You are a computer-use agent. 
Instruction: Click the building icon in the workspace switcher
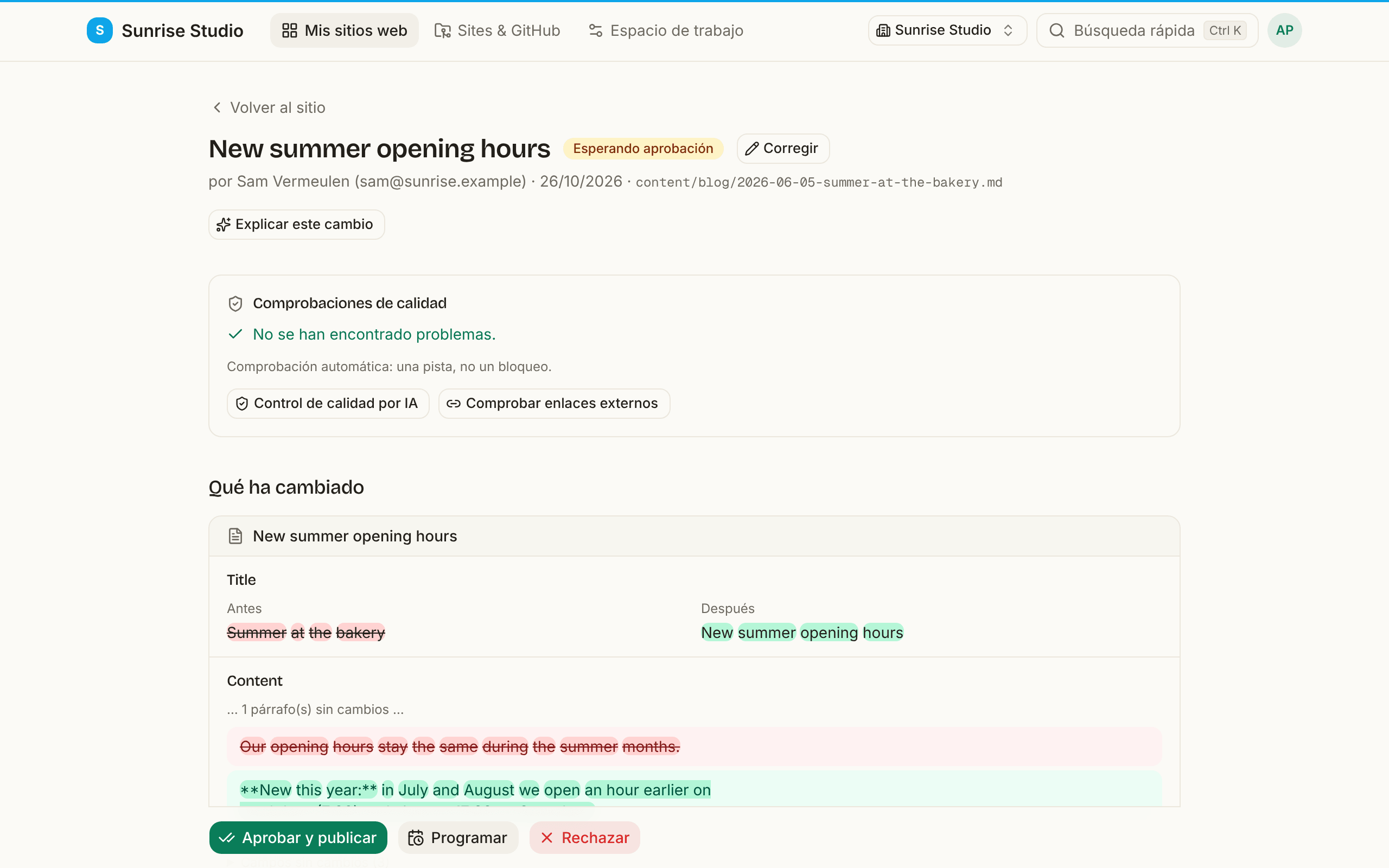point(883,30)
